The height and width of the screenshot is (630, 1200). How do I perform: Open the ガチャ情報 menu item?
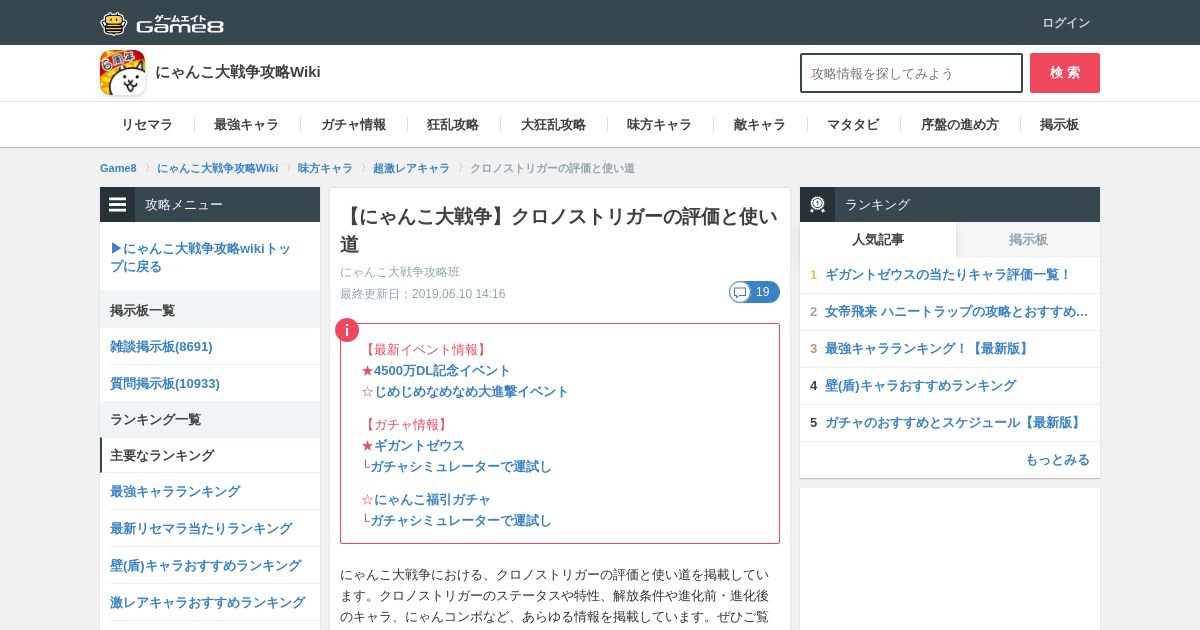(x=353, y=125)
